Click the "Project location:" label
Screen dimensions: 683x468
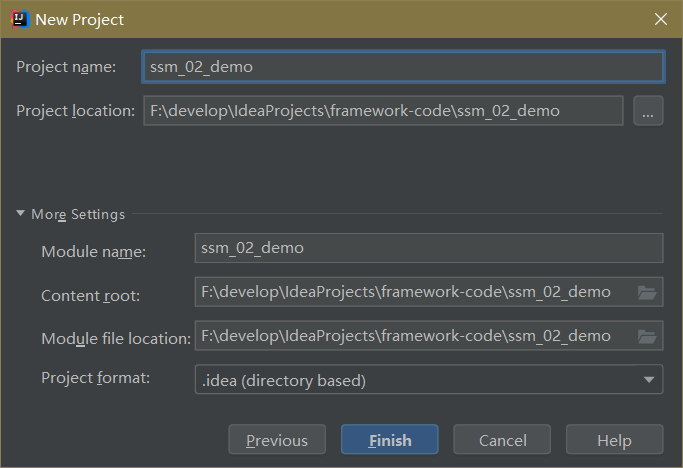[75, 111]
